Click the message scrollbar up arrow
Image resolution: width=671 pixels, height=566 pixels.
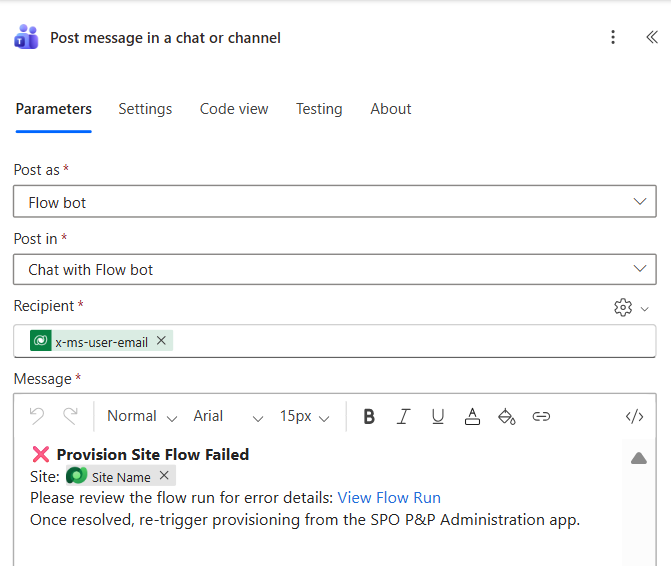(x=638, y=458)
